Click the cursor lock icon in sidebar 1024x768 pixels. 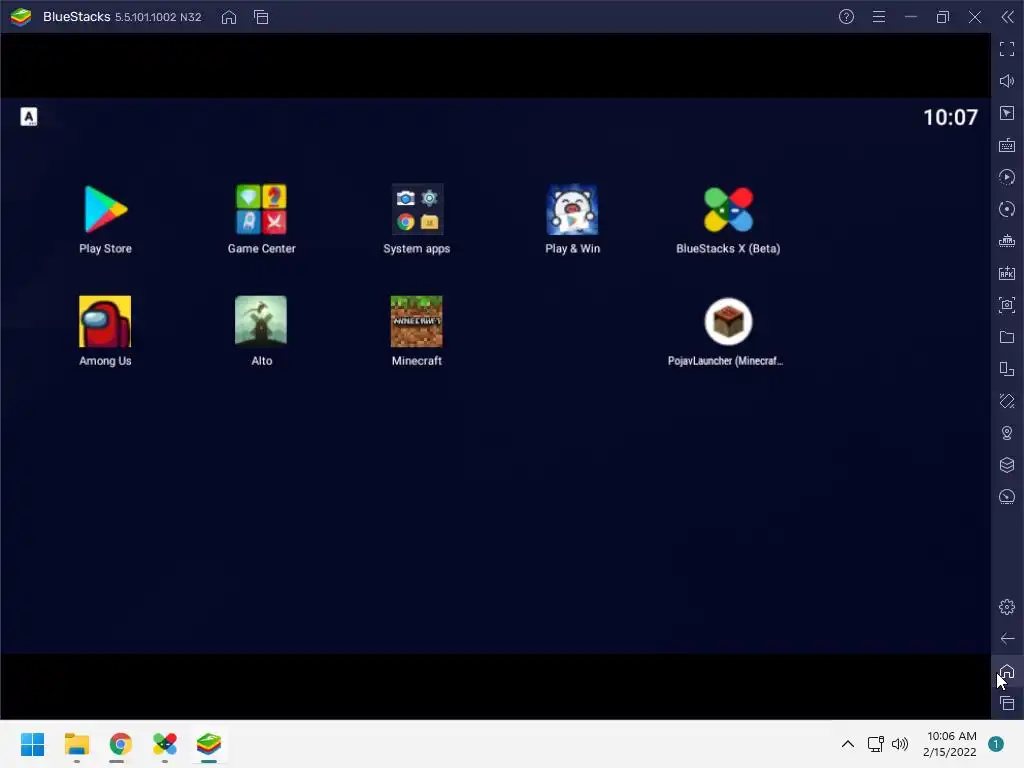click(1007, 113)
